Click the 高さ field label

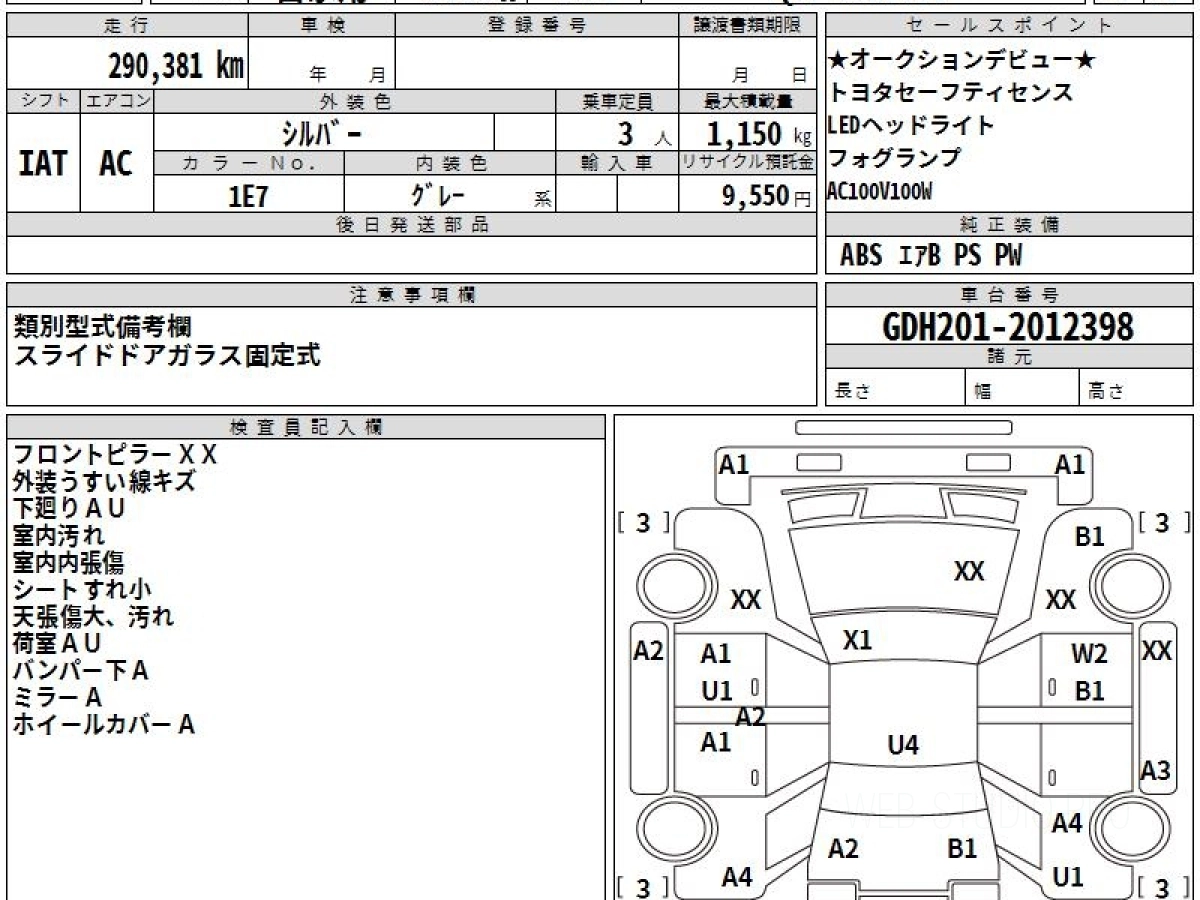click(1106, 392)
